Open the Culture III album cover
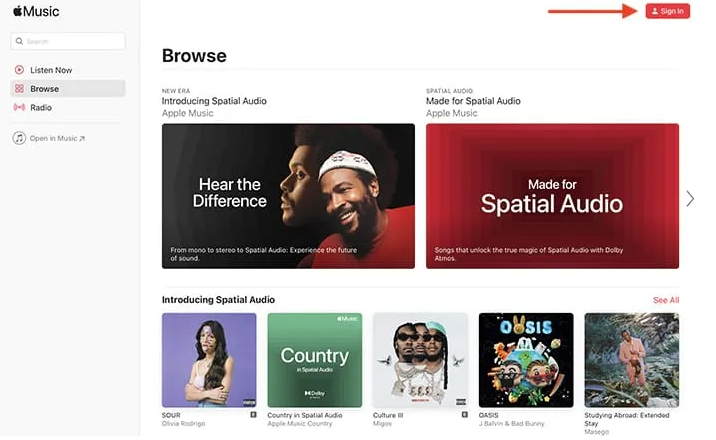 pos(421,360)
